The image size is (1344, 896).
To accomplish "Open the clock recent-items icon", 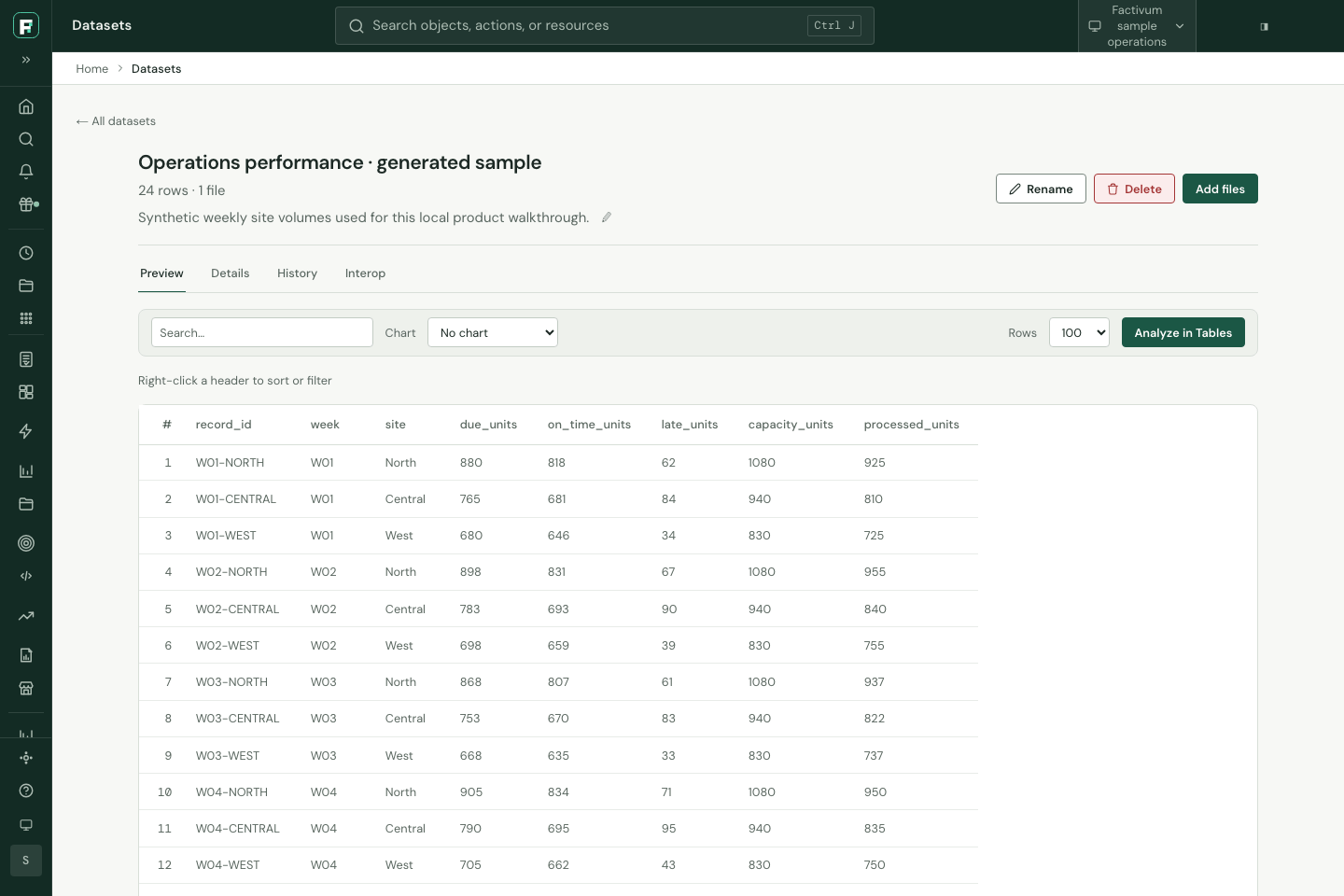I will pyautogui.click(x=26, y=253).
